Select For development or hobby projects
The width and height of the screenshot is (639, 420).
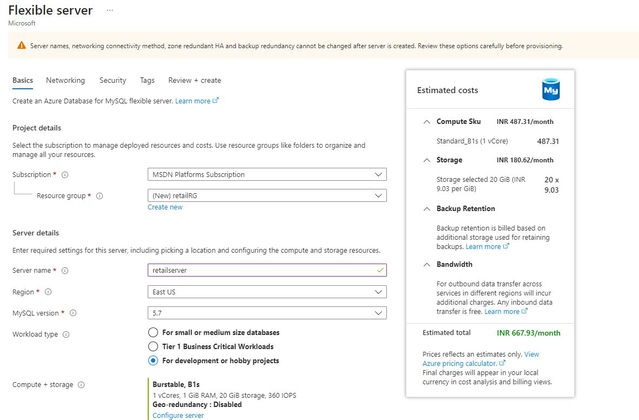click(x=152, y=360)
